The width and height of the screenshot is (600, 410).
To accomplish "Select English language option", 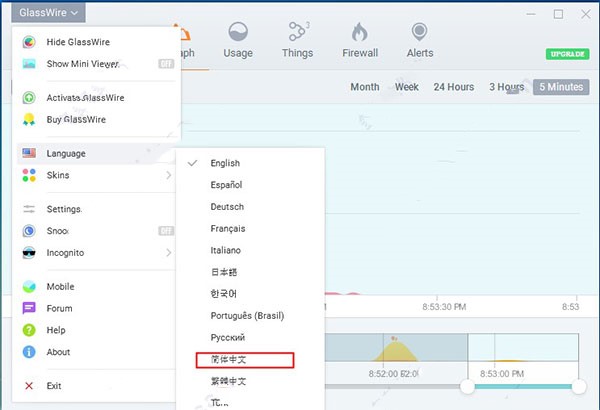I will tap(225, 163).
